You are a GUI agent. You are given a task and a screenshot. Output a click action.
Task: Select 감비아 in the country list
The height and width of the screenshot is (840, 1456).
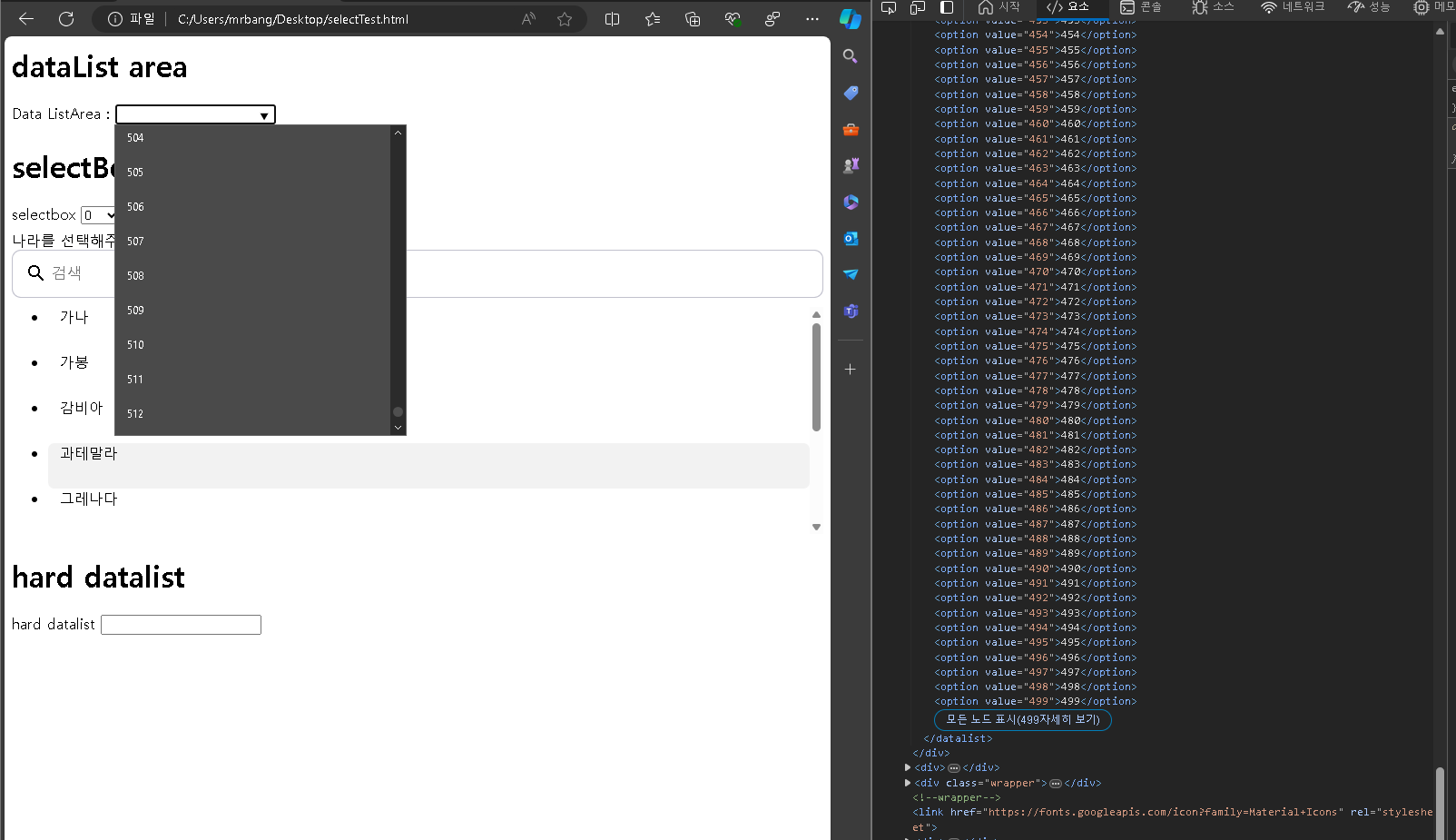82,408
